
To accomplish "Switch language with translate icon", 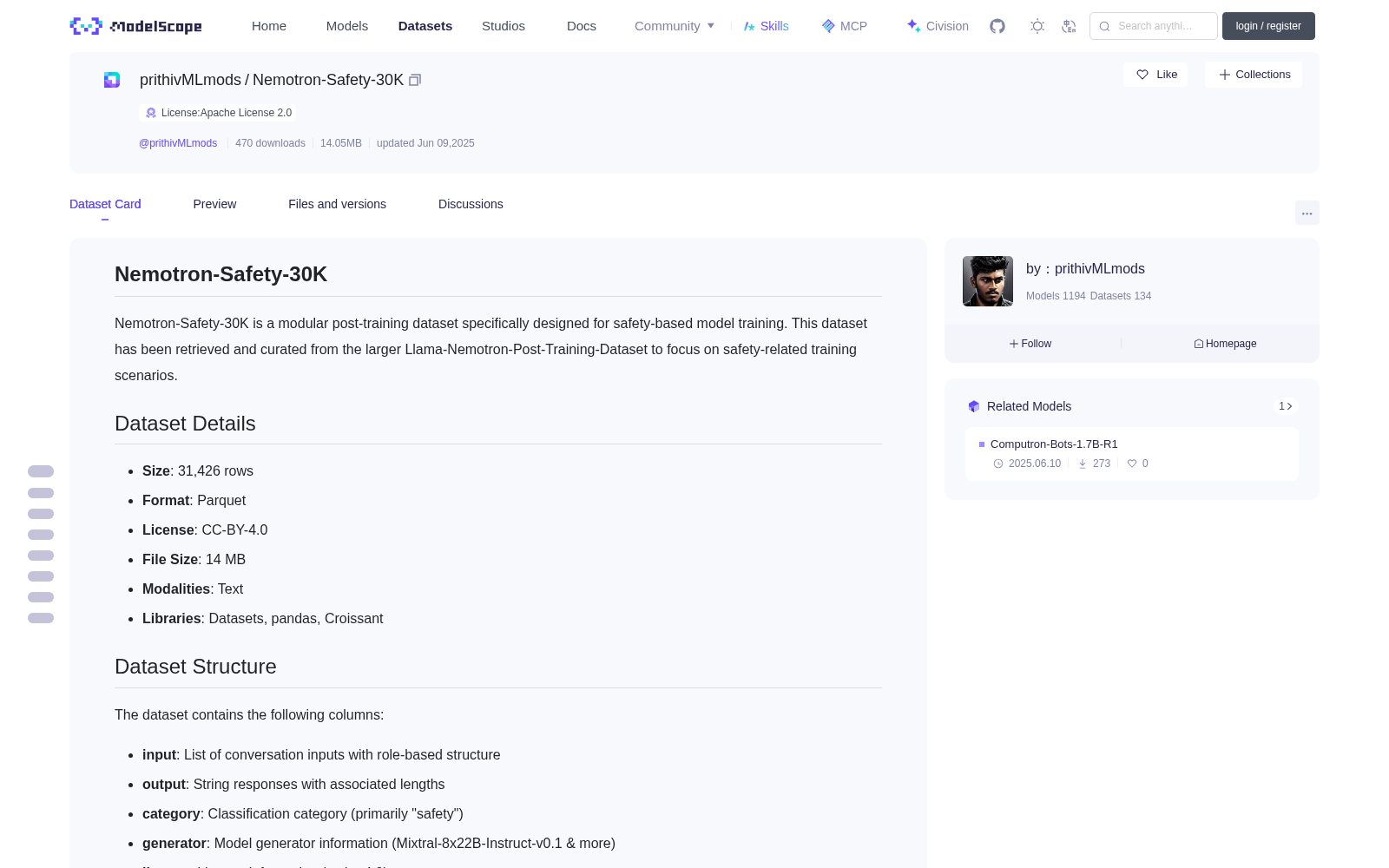I will [x=1069, y=26].
